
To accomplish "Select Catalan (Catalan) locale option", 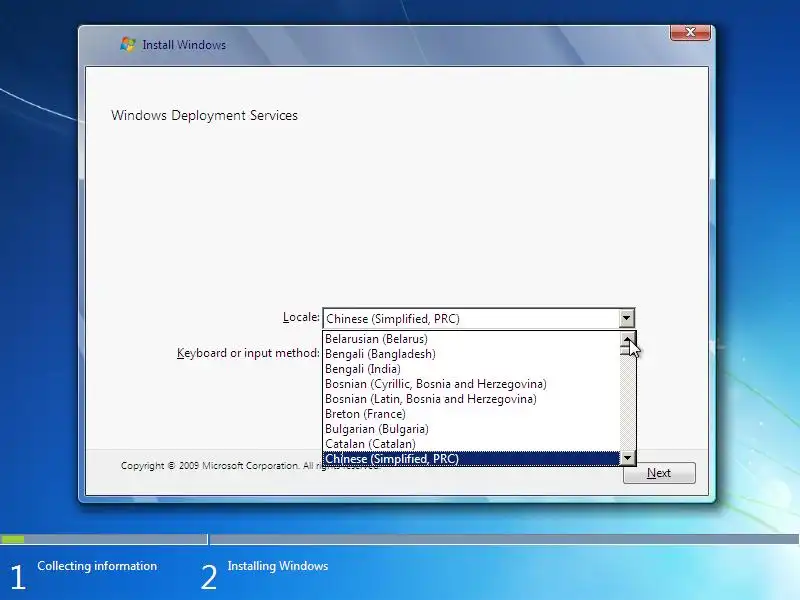I will (471, 444).
